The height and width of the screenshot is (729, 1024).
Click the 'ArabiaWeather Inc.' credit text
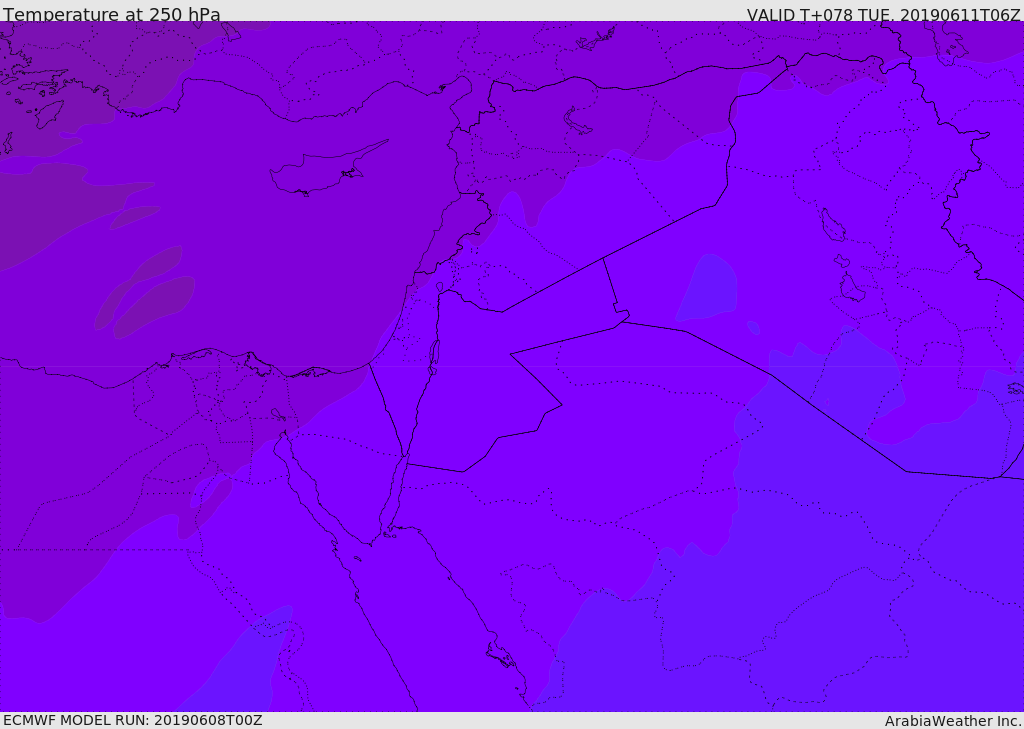pos(953,721)
